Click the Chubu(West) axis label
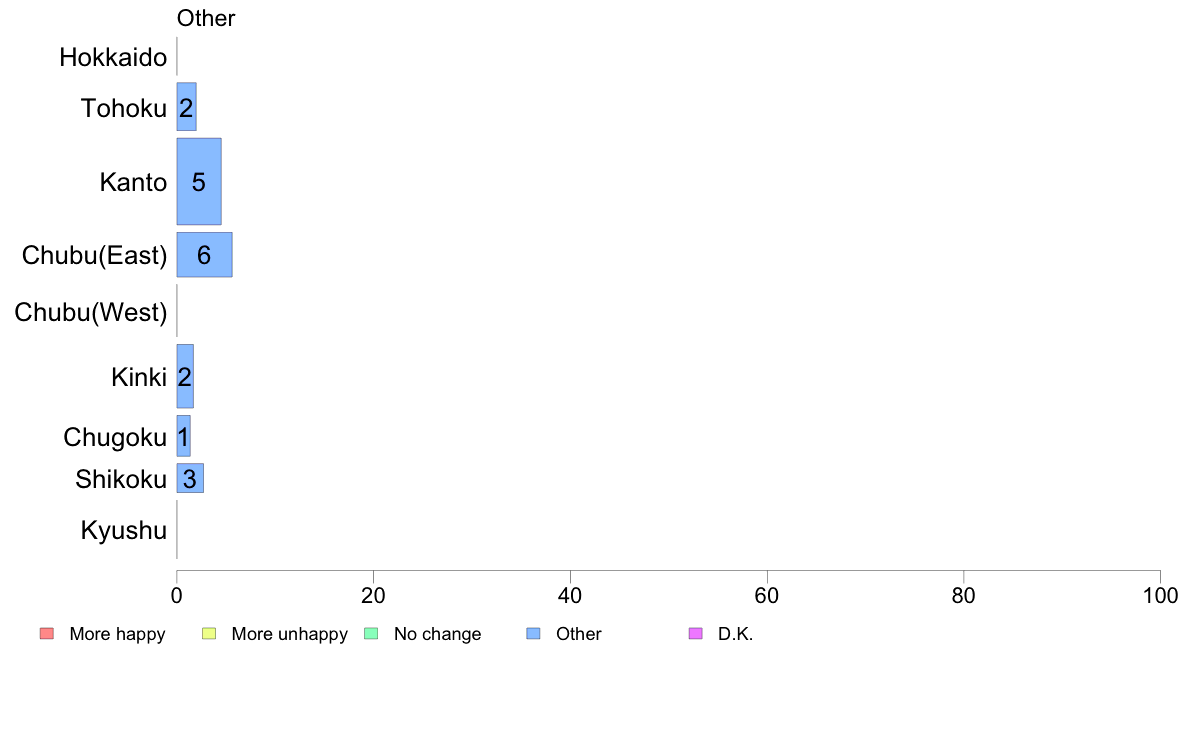The image size is (1188, 736). coord(91,312)
